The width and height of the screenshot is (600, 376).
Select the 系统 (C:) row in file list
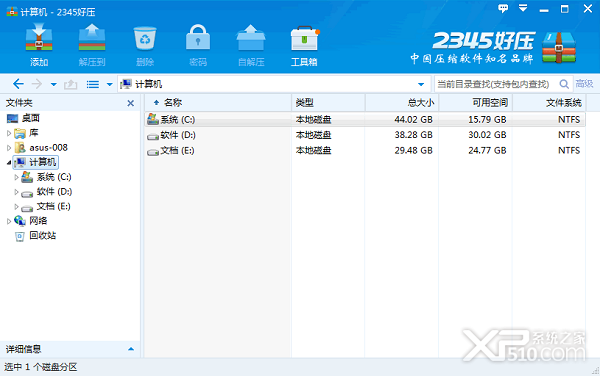pyautogui.click(x=365, y=119)
